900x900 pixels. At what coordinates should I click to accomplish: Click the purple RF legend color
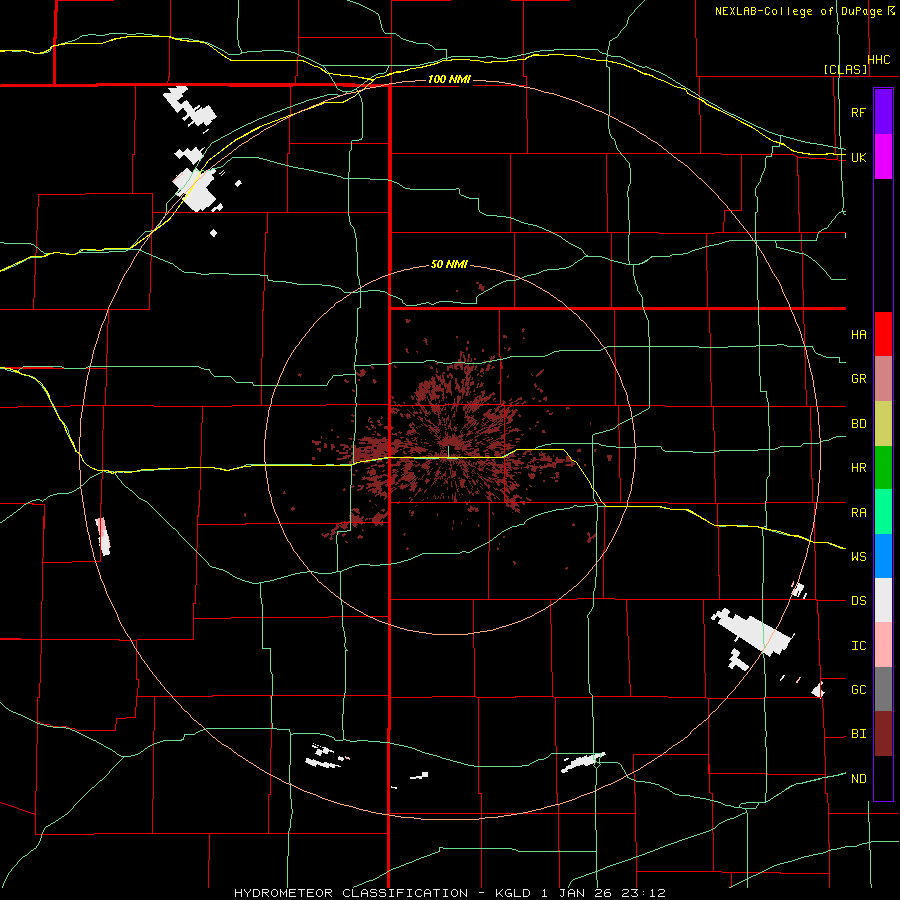pos(883,112)
